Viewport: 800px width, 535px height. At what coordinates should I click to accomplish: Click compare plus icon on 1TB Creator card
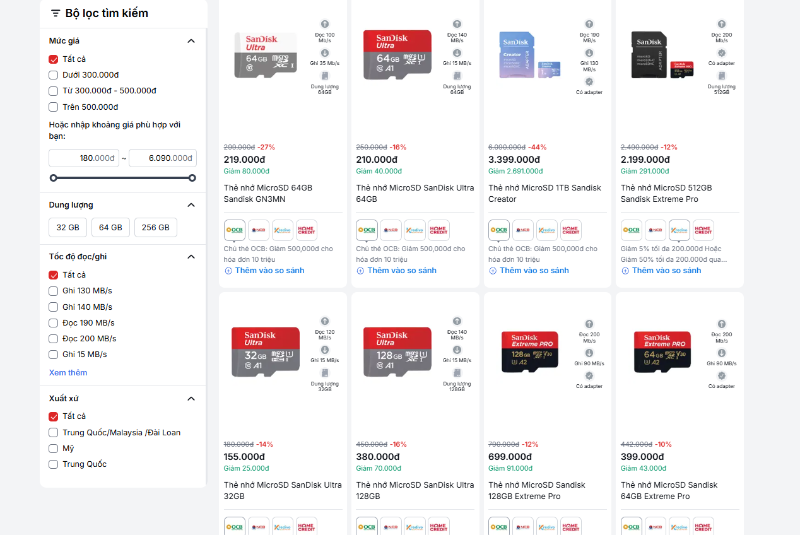pos(492,271)
